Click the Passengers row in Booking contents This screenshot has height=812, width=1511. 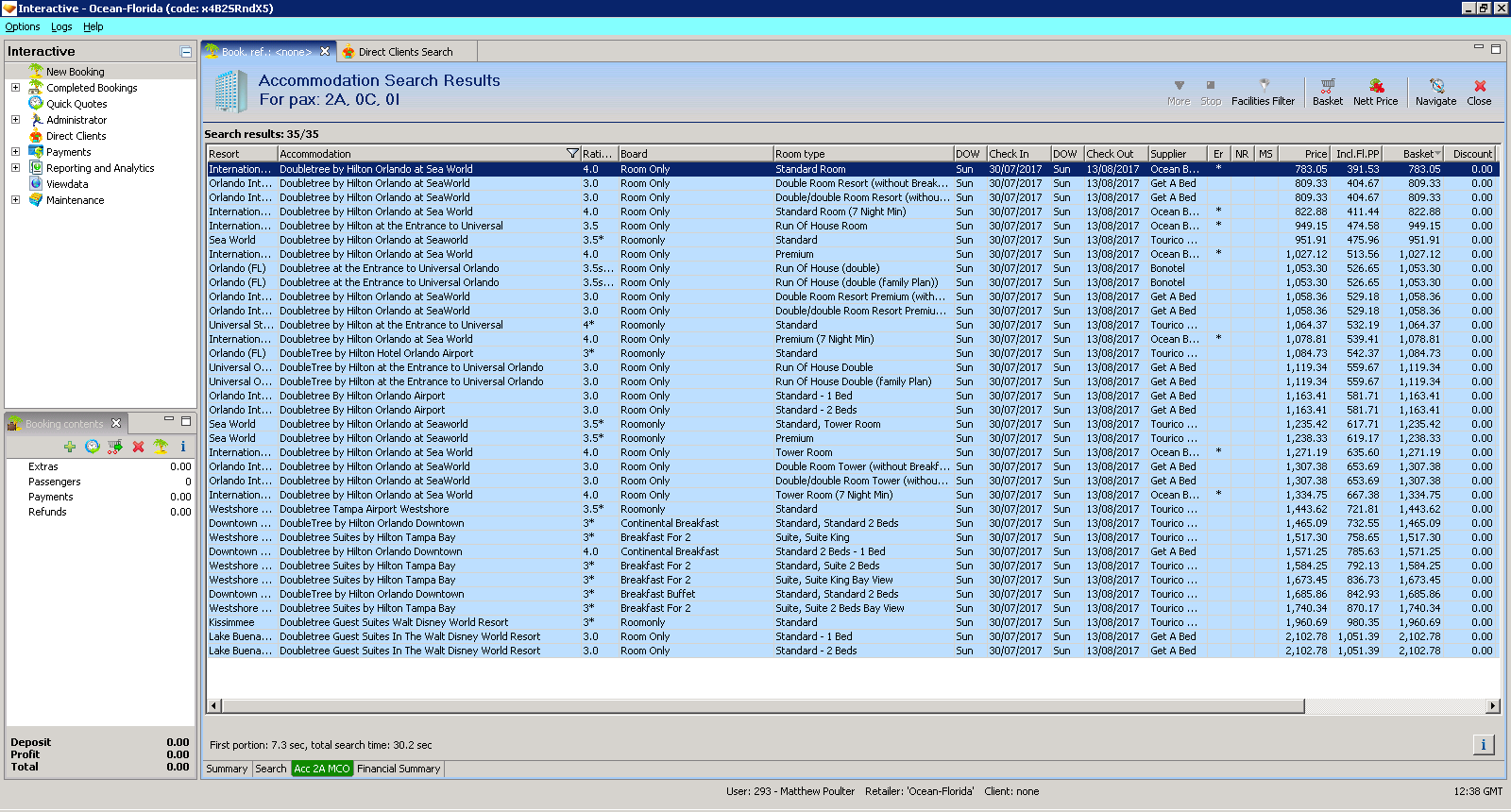(x=101, y=482)
